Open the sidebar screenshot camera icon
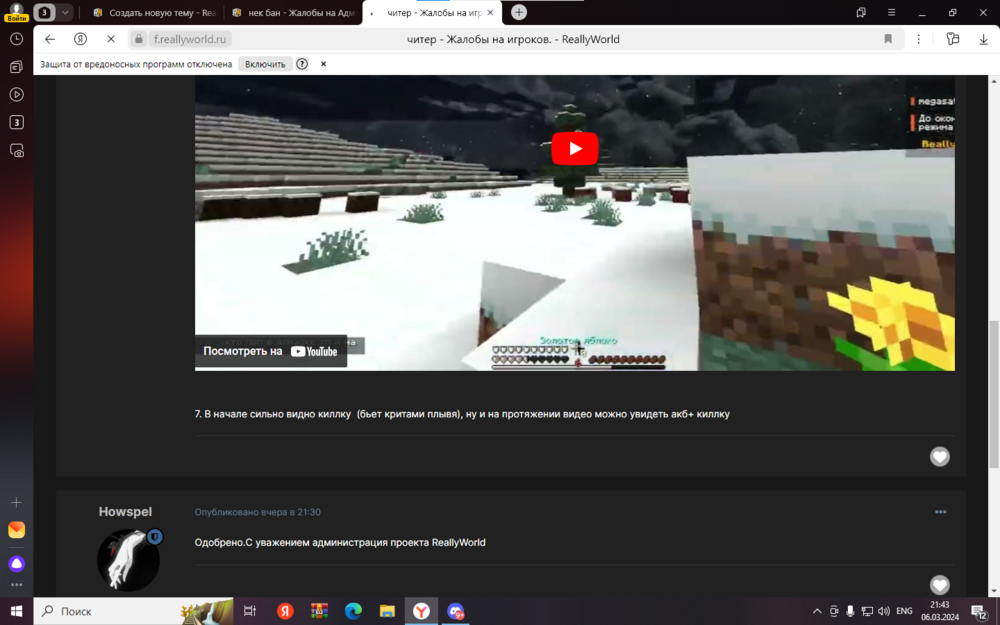Screen dimensions: 1000x625 pos(17,151)
